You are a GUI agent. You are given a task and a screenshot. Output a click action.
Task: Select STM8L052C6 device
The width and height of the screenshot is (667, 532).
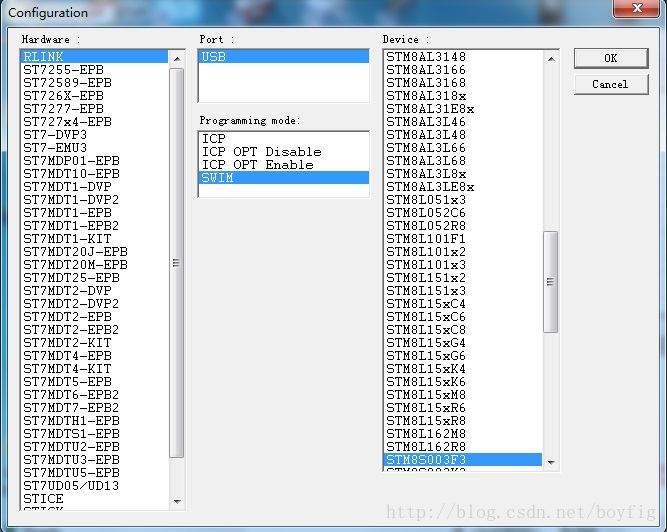463,213
